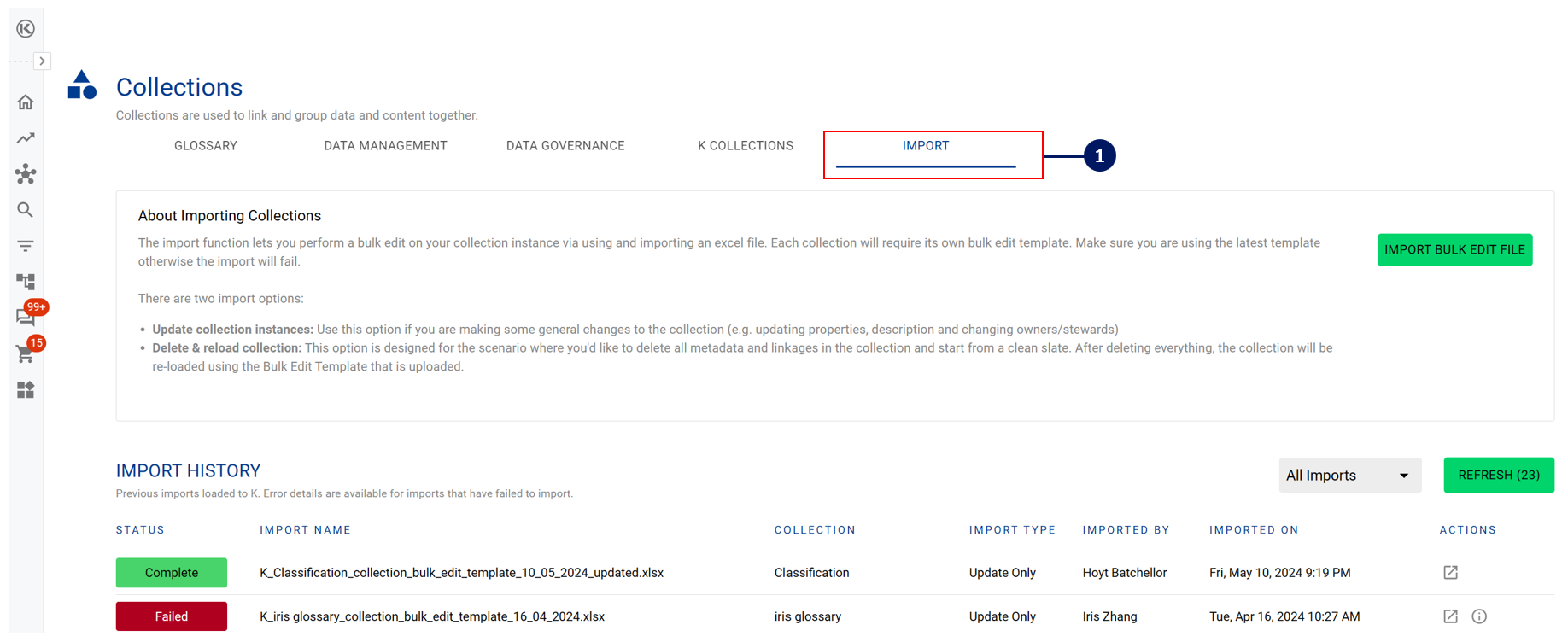Switch to the Data Management tab
This screenshot has width=1568, height=642.
[385, 146]
